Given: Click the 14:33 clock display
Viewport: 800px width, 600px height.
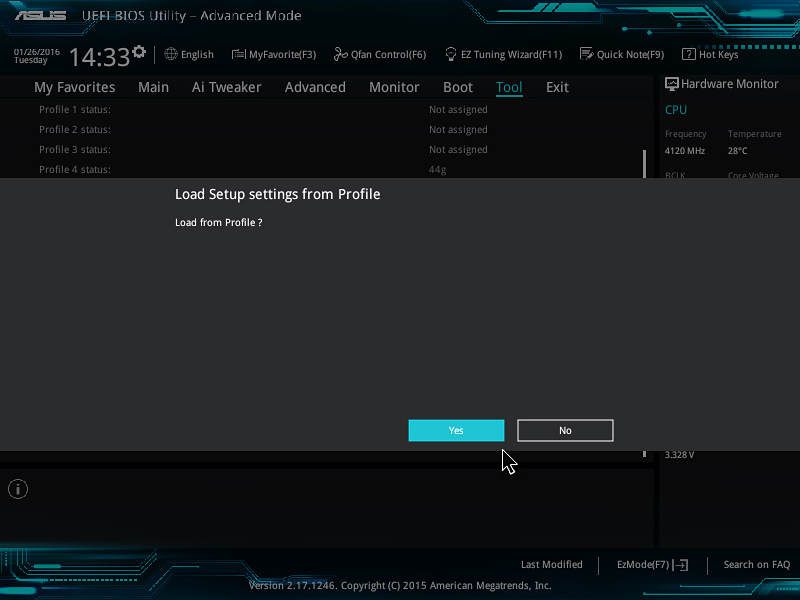Looking at the screenshot, I should point(99,57).
